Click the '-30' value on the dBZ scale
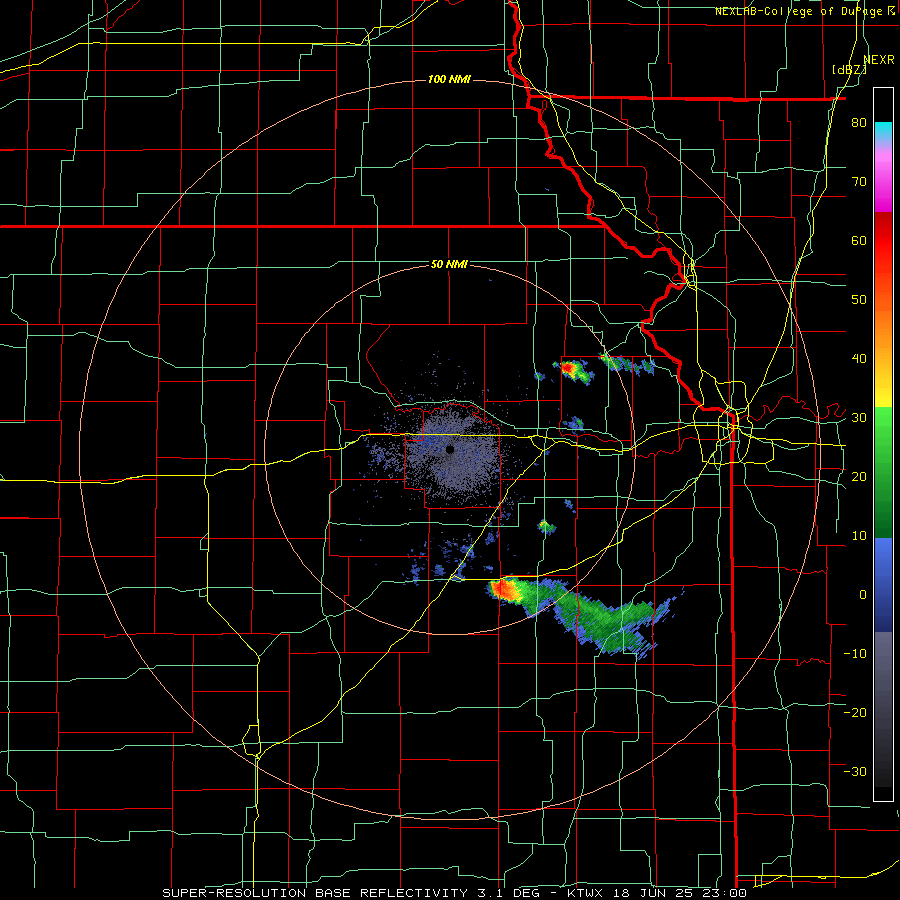This screenshot has height=900, width=900. pos(855,771)
